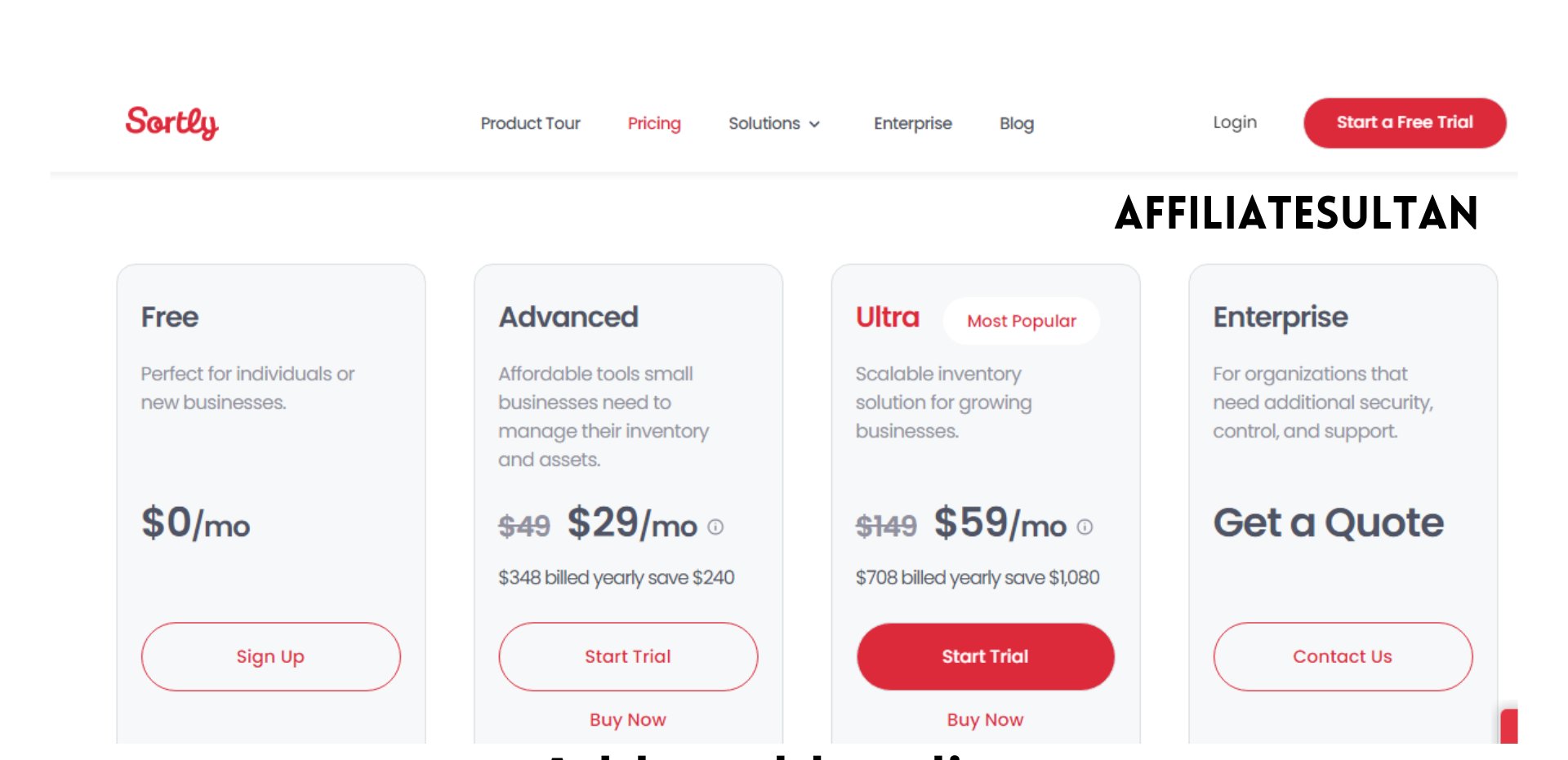Image resolution: width=1568 pixels, height=760 pixels.
Task: Click Start a Free Trial button
Action: pos(1405,122)
